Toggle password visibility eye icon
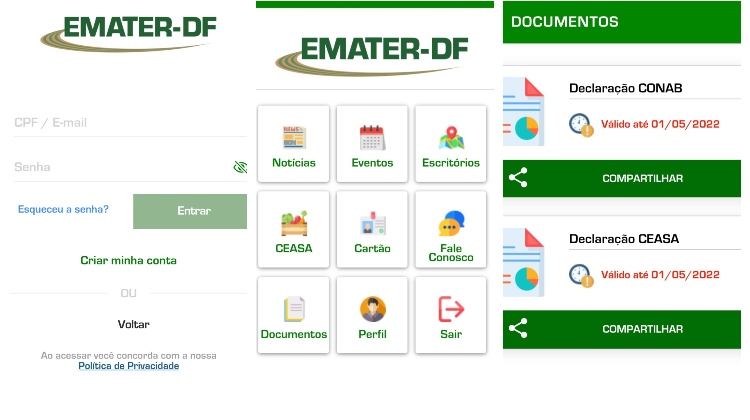The width and height of the screenshot is (750, 420). [239, 167]
